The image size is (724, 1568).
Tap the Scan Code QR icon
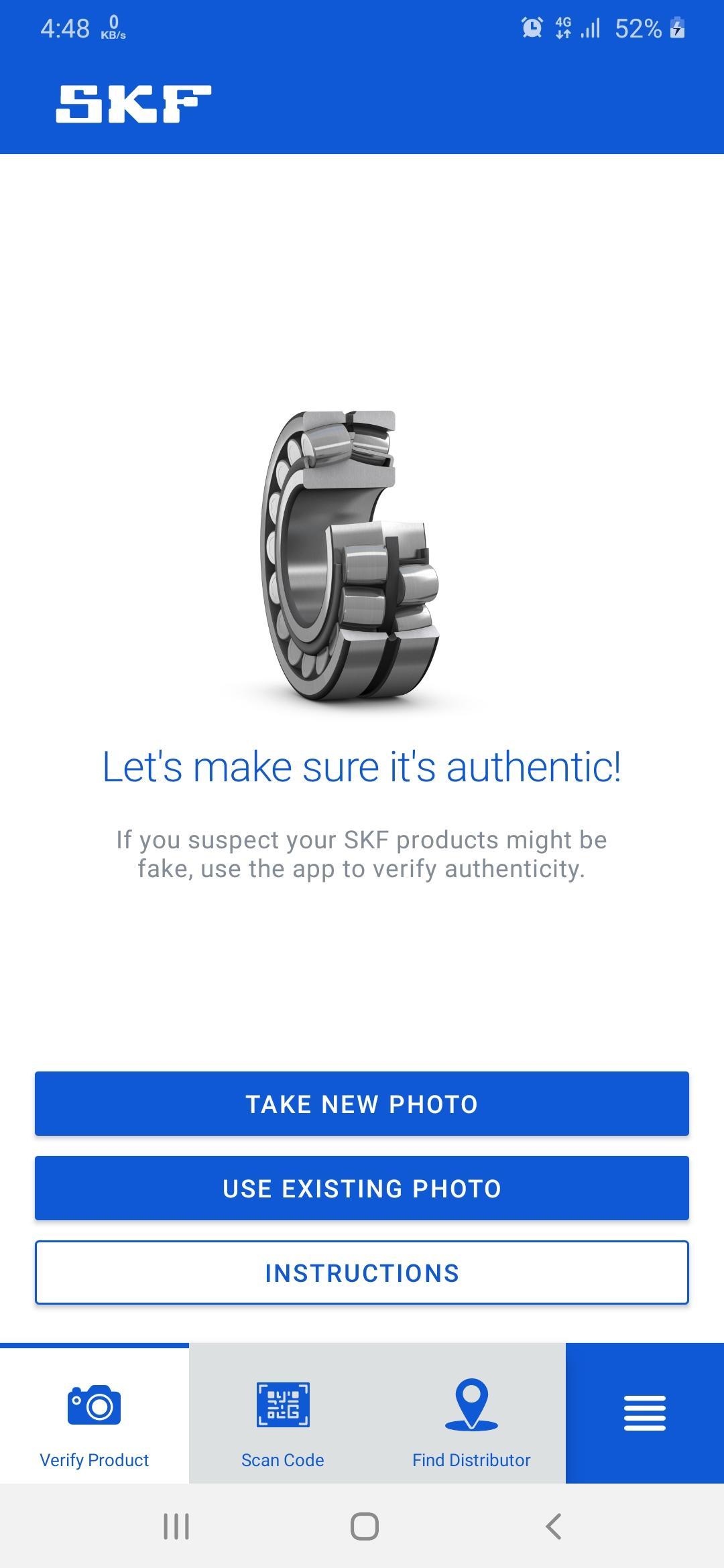coord(283,1404)
